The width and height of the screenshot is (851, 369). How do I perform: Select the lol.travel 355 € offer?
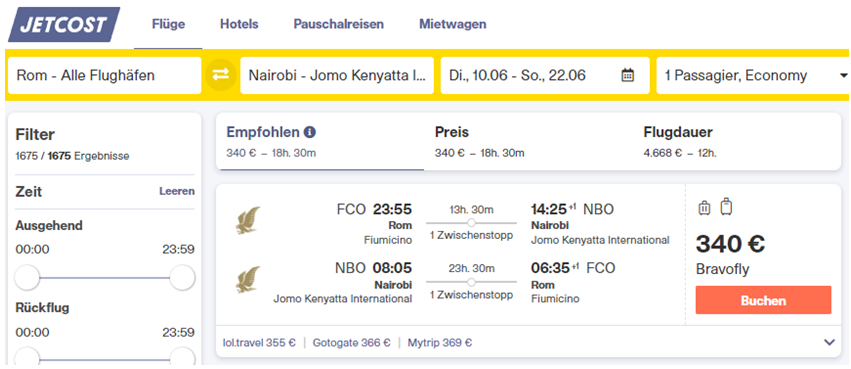259,342
